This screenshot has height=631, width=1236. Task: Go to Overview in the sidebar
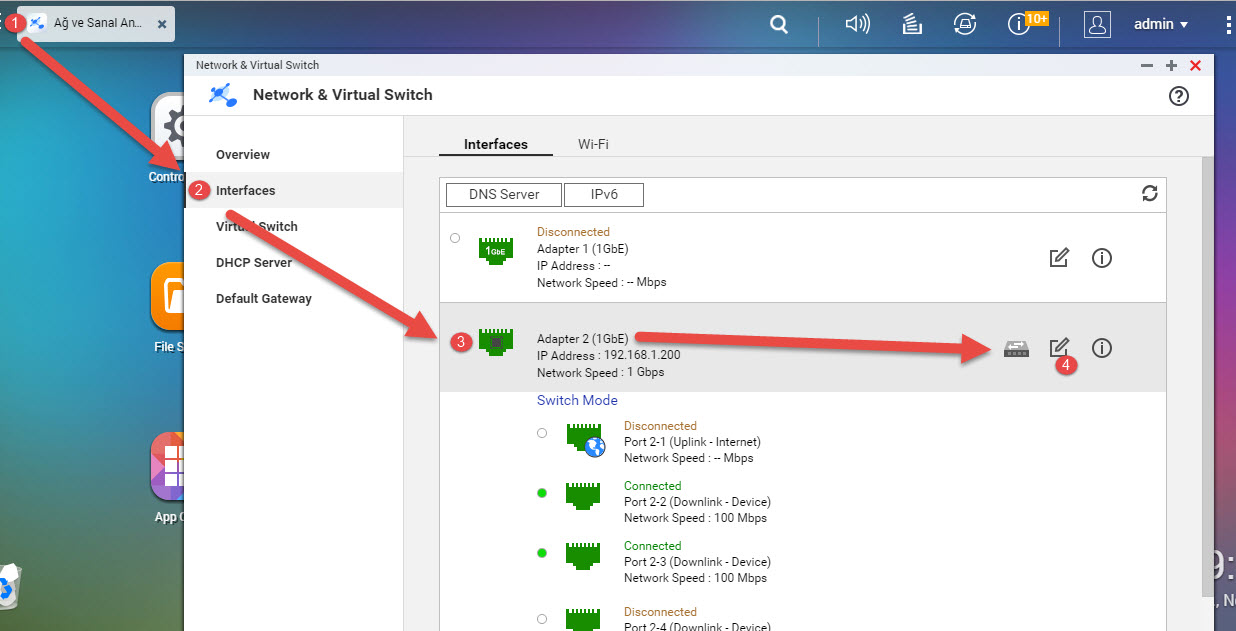243,154
